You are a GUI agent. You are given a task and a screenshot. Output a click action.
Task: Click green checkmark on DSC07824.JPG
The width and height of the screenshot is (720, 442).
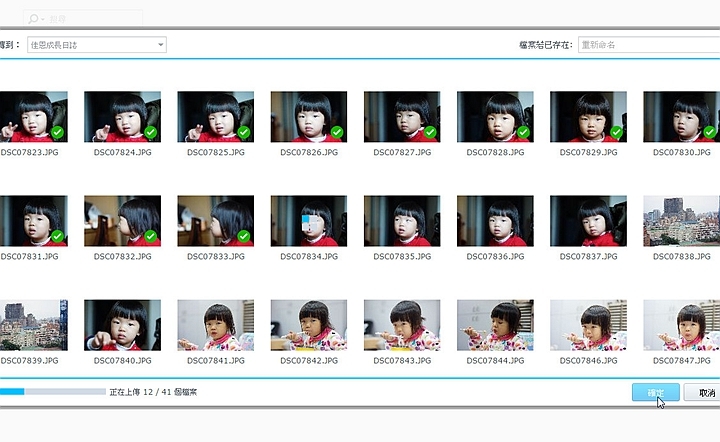point(151,132)
